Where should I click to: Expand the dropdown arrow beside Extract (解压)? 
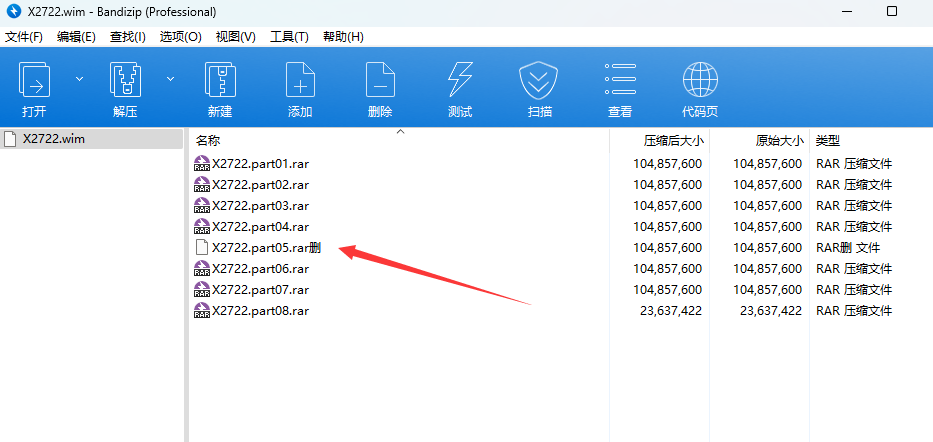point(170,79)
